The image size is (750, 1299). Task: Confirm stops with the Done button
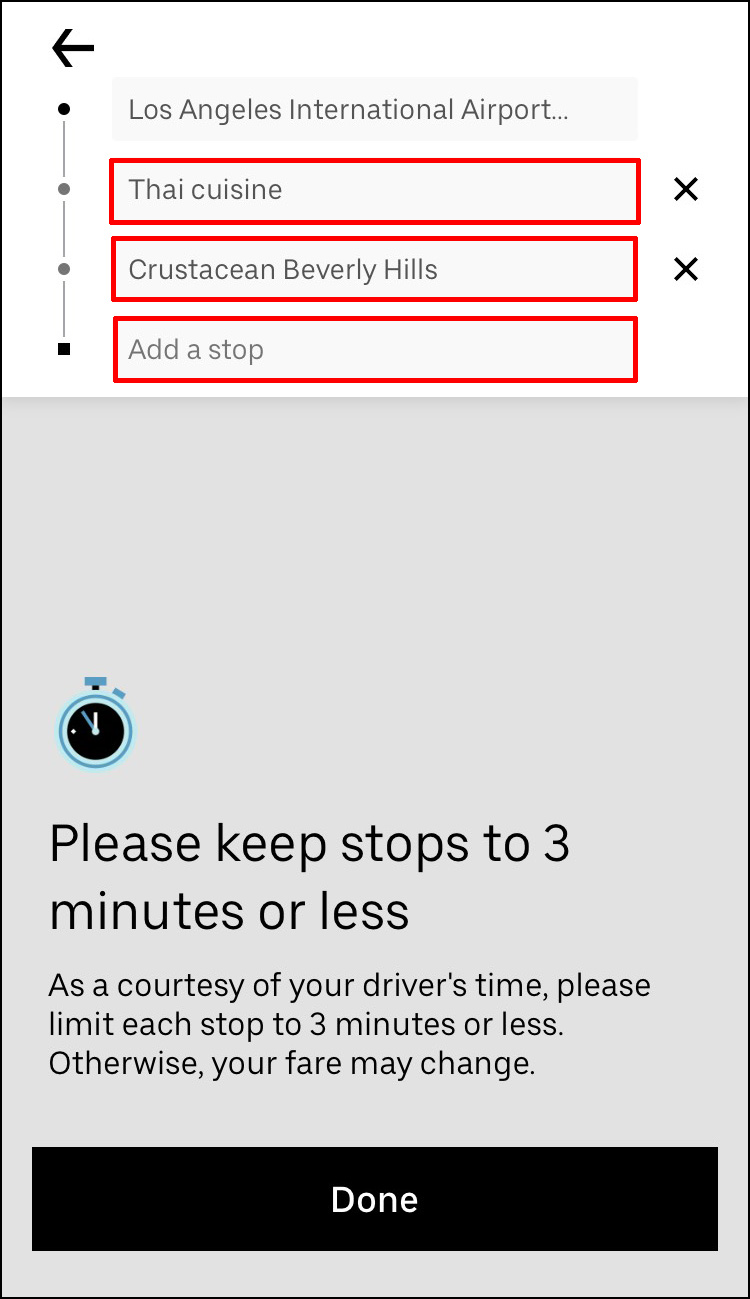[375, 1199]
